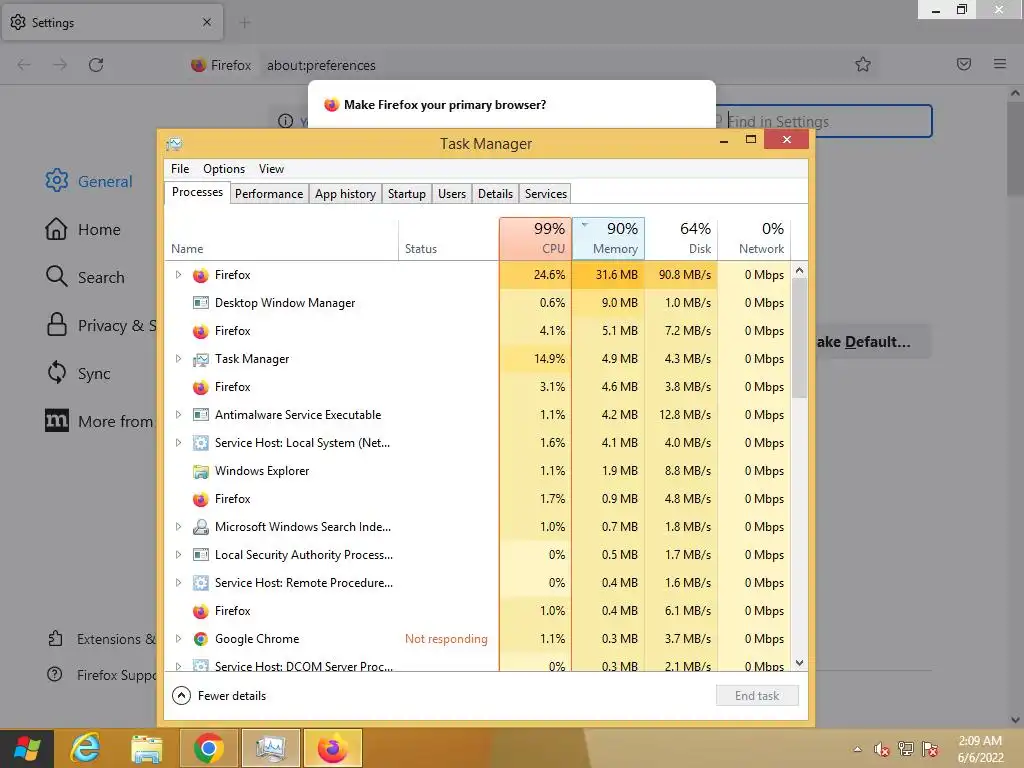Expand Service Host: Local System group

[178, 443]
